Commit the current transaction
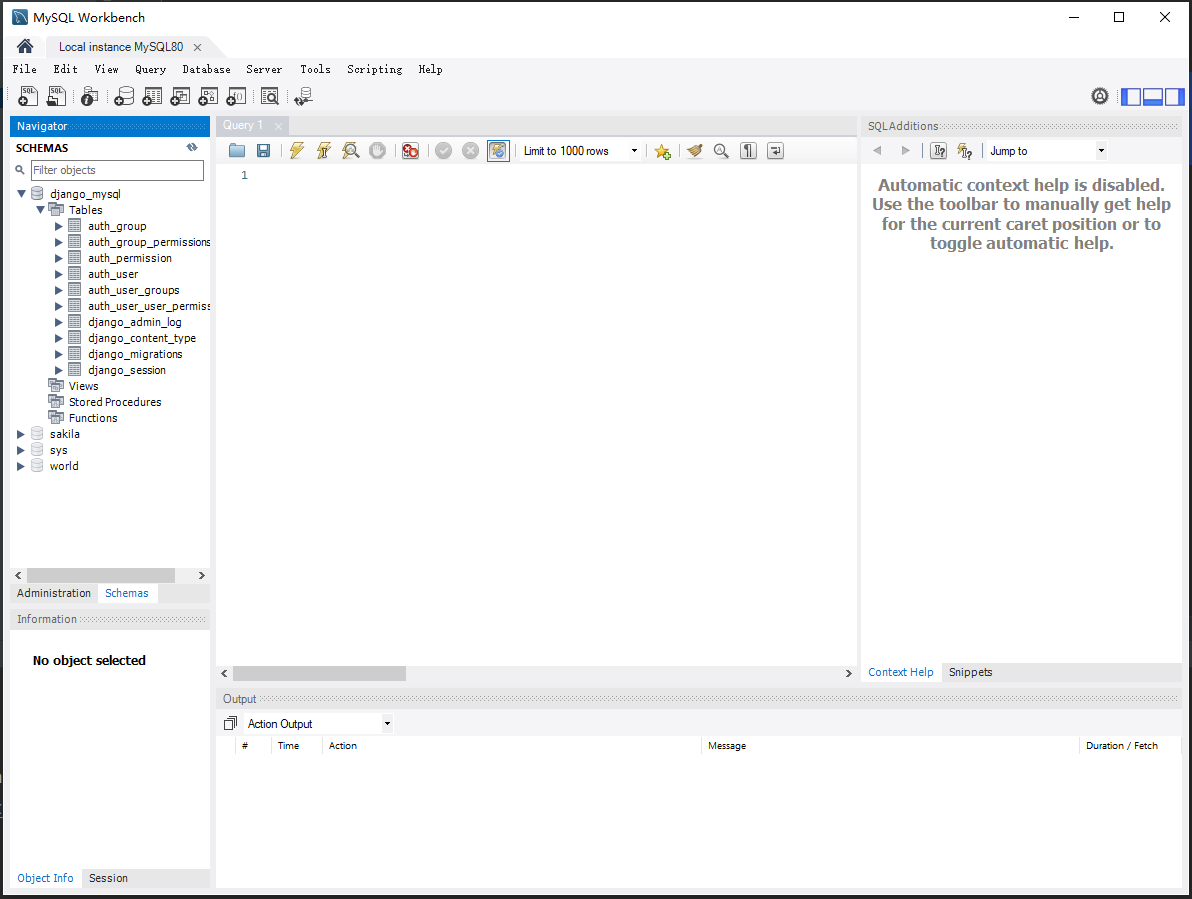This screenshot has height=899, width=1192. point(444,150)
